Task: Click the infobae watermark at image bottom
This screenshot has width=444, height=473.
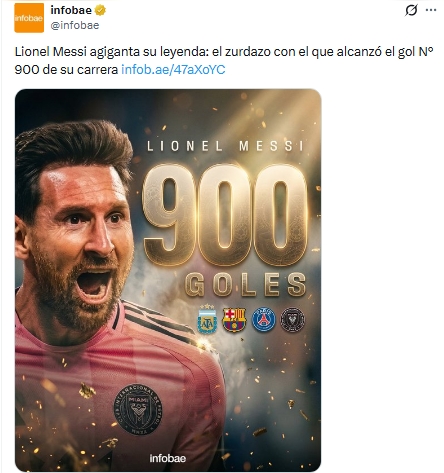Action: (x=168, y=458)
